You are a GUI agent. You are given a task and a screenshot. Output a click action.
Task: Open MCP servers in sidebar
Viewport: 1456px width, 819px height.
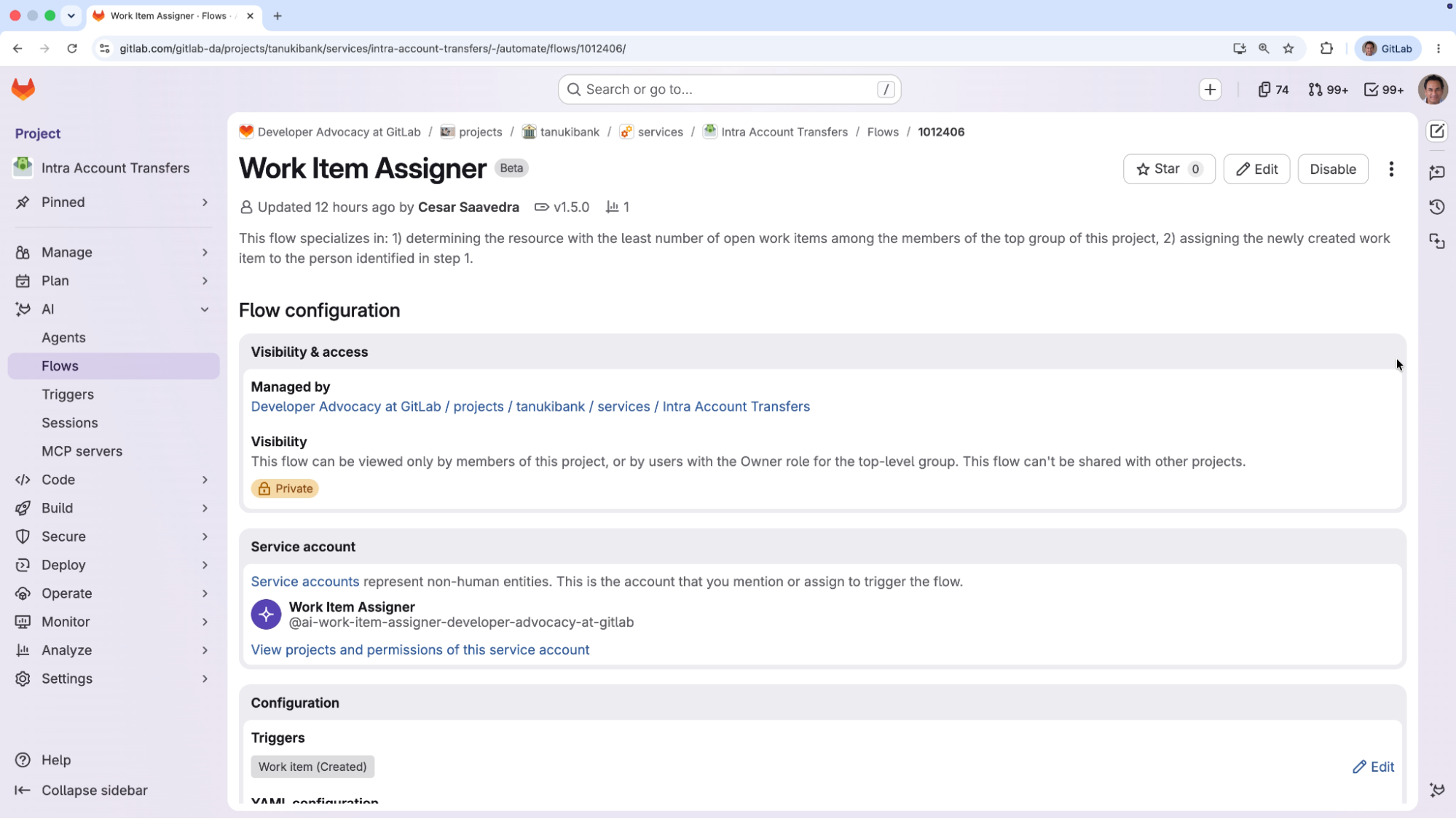pyautogui.click(x=114, y=451)
